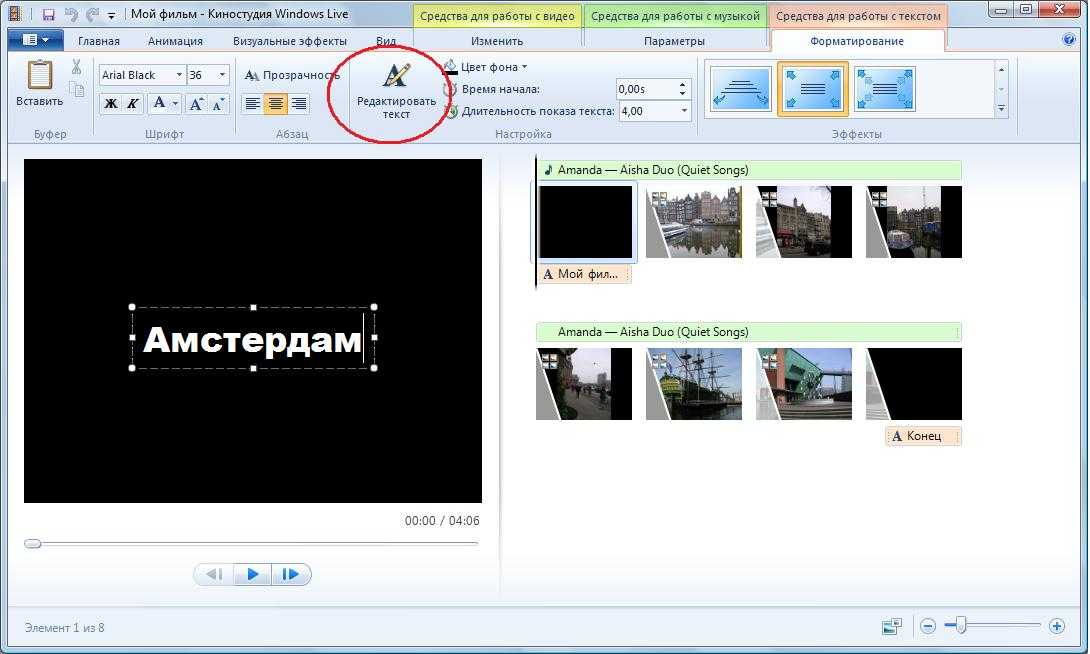Click the Copy icon under the scissors
Image resolution: width=1090 pixels, height=654 pixels.
pyautogui.click(x=76, y=89)
